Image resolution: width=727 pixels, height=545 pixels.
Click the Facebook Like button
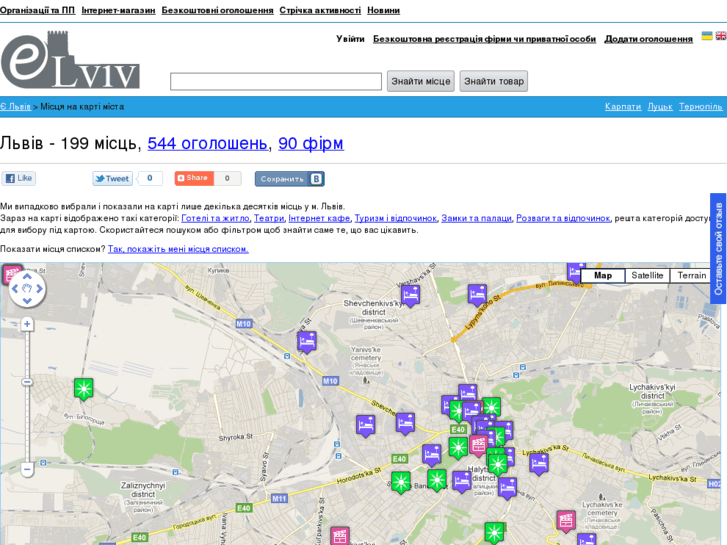point(19,178)
